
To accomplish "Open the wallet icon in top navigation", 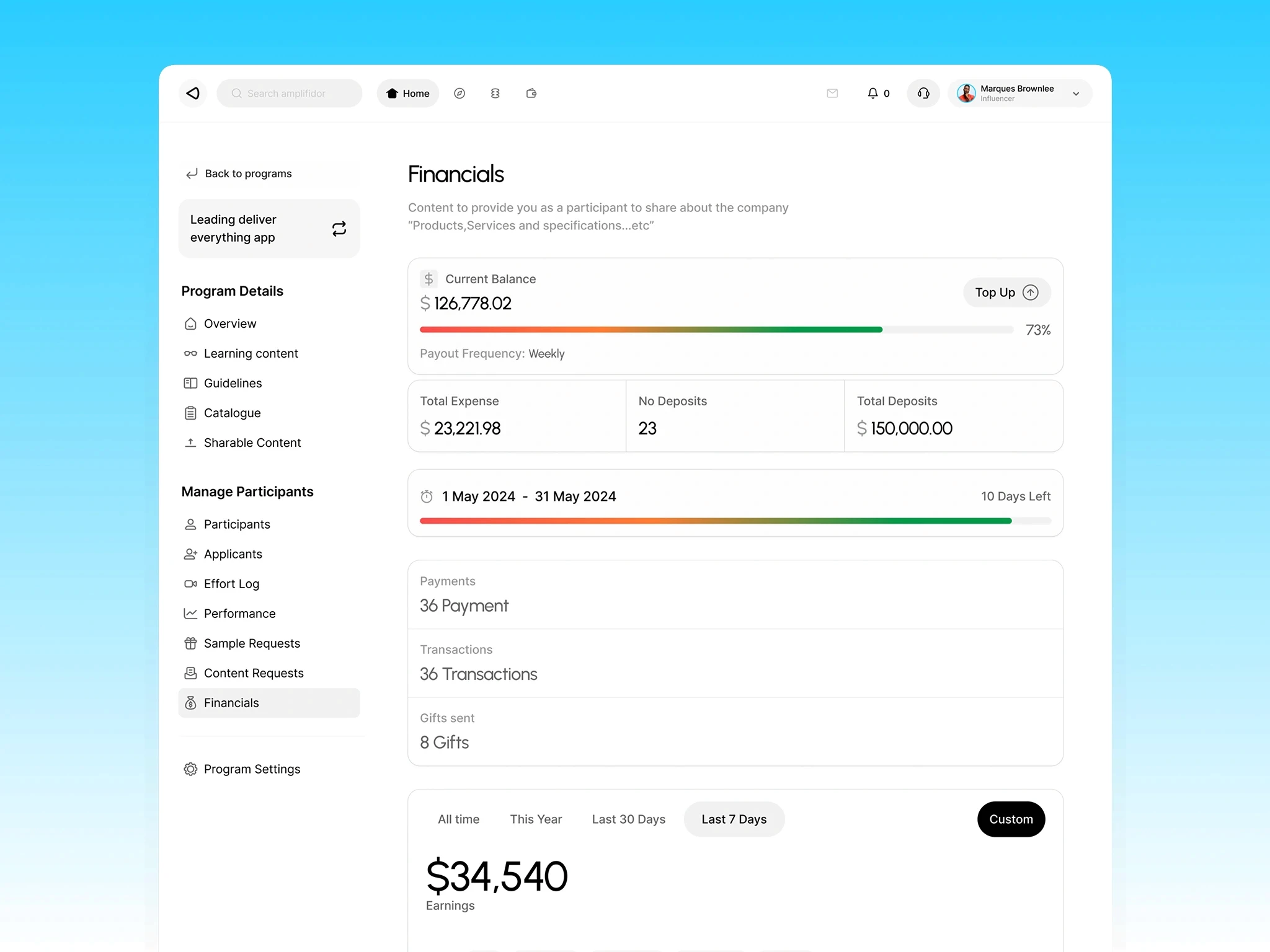I will pos(531,93).
